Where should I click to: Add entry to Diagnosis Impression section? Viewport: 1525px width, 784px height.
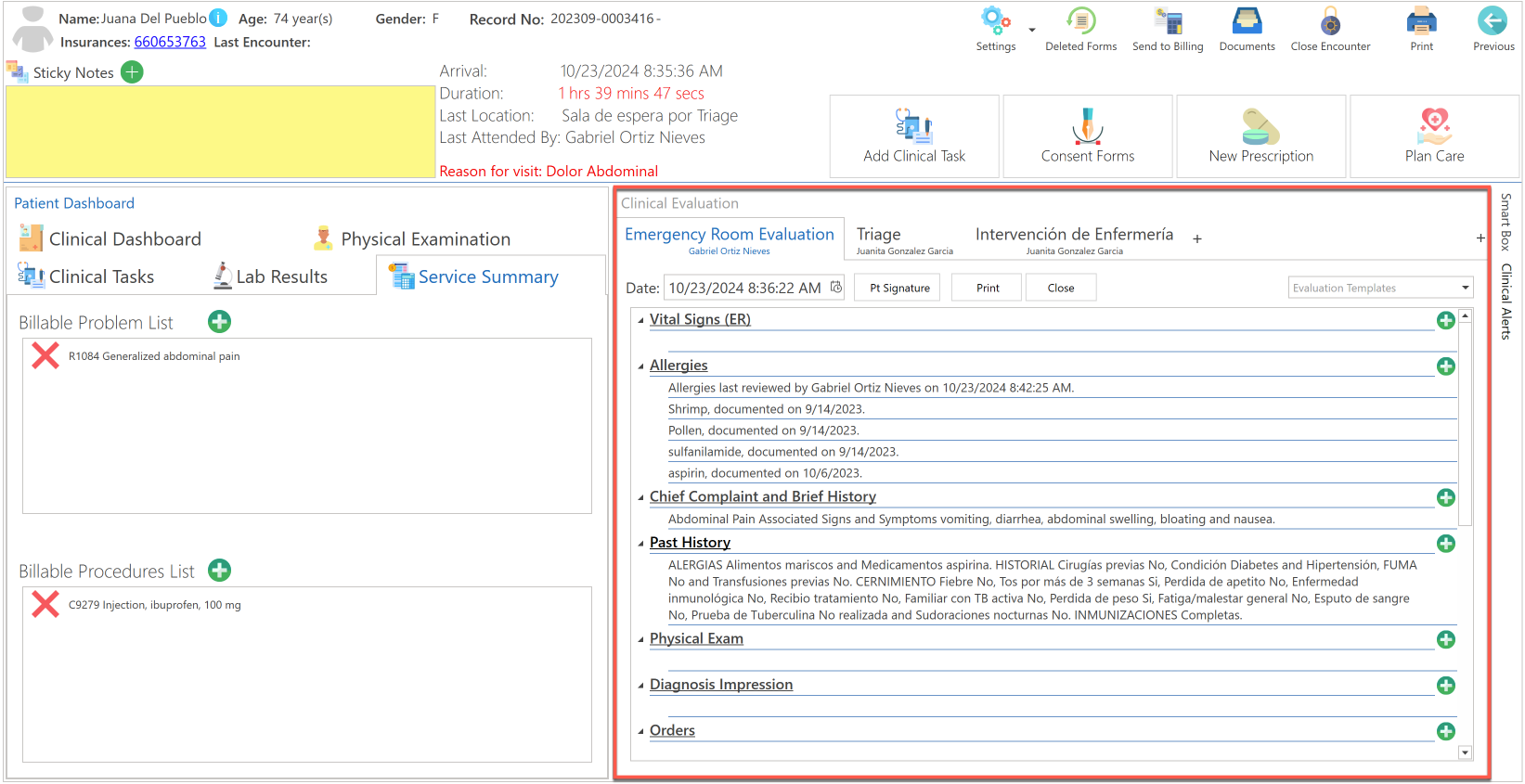(1445, 686)
